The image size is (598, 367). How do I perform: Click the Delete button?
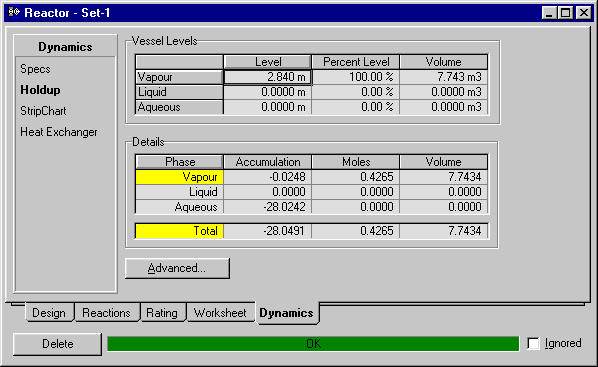tap(58, 344)
